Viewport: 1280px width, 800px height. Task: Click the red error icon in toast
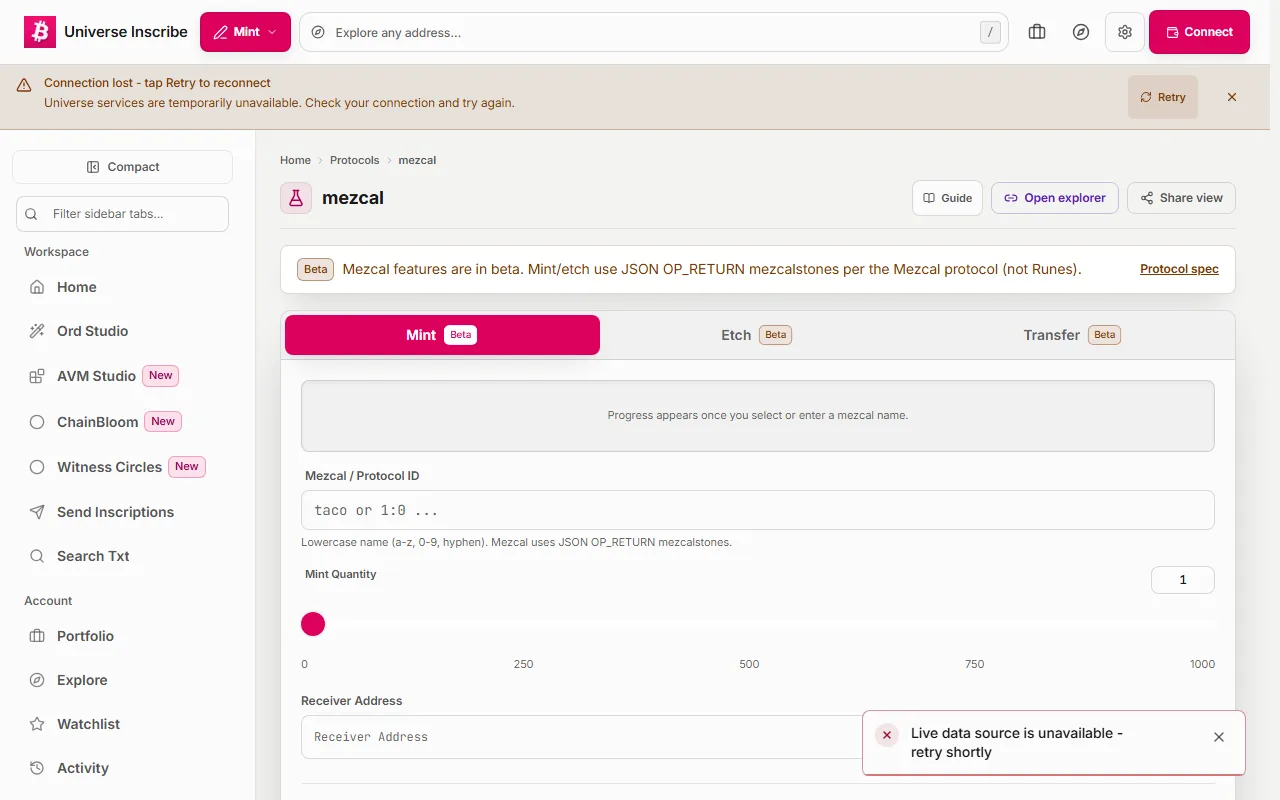point(887,735)
